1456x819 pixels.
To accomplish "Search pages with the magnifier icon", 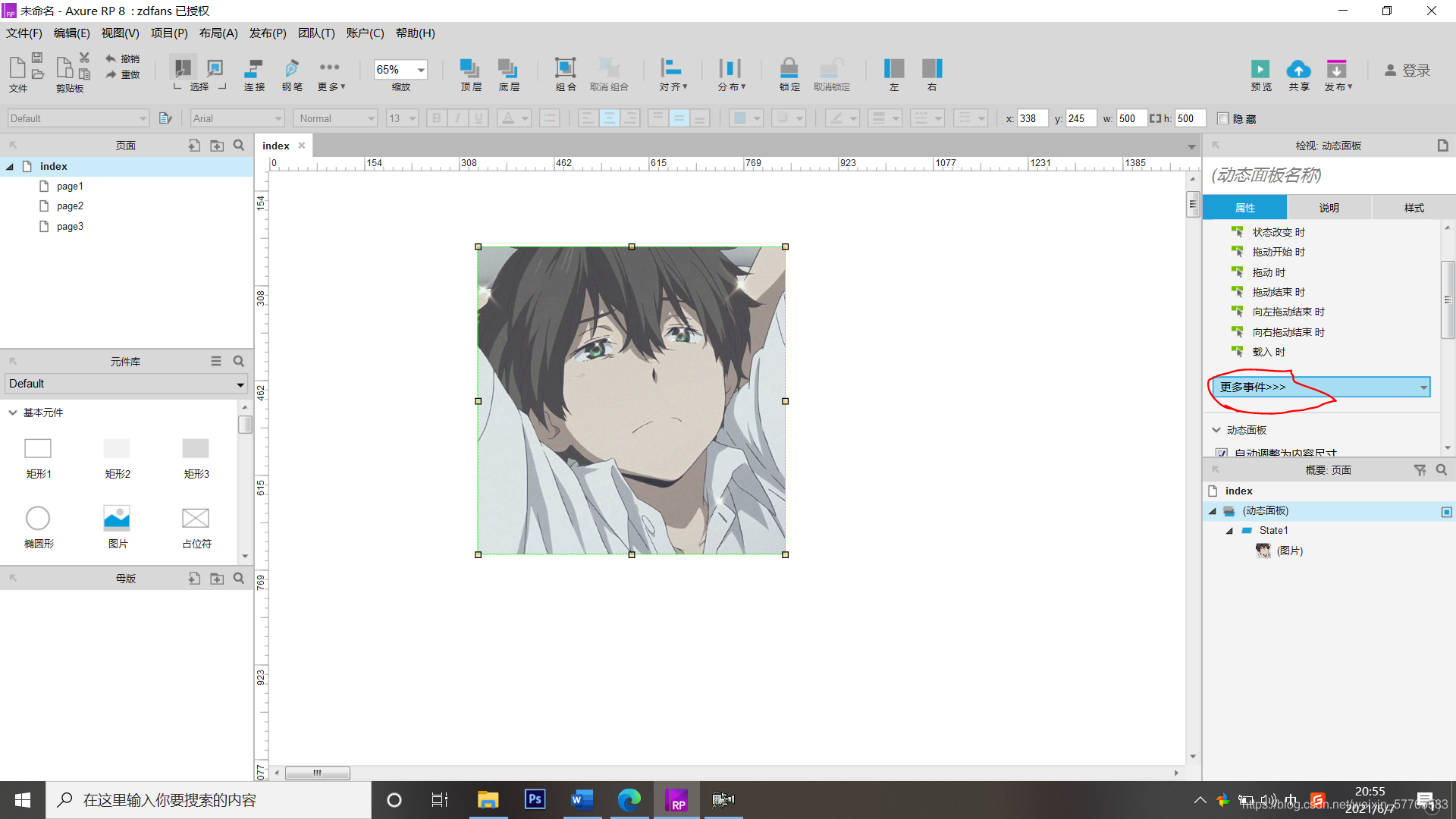I will coord(239,146).
